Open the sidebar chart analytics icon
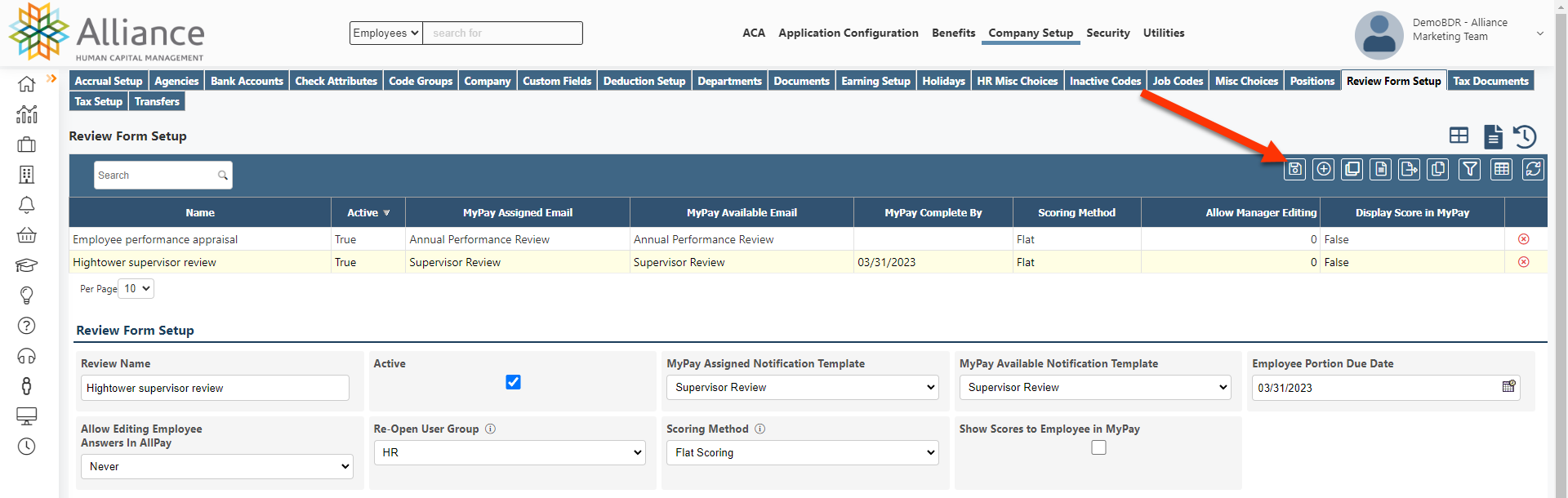1568x498 pixels. pyautogui.click(x=27, y=114)
